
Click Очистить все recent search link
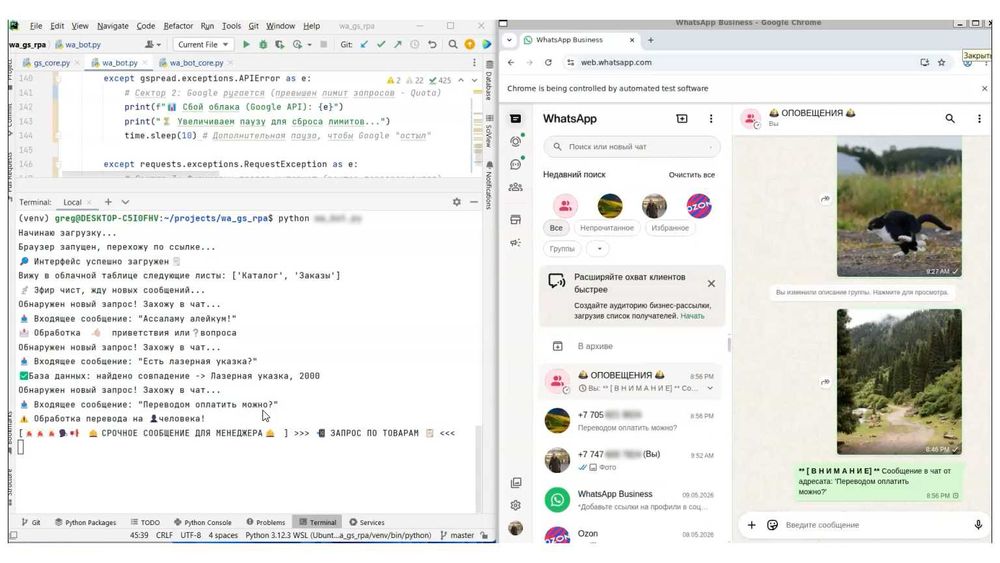point(691,175)
